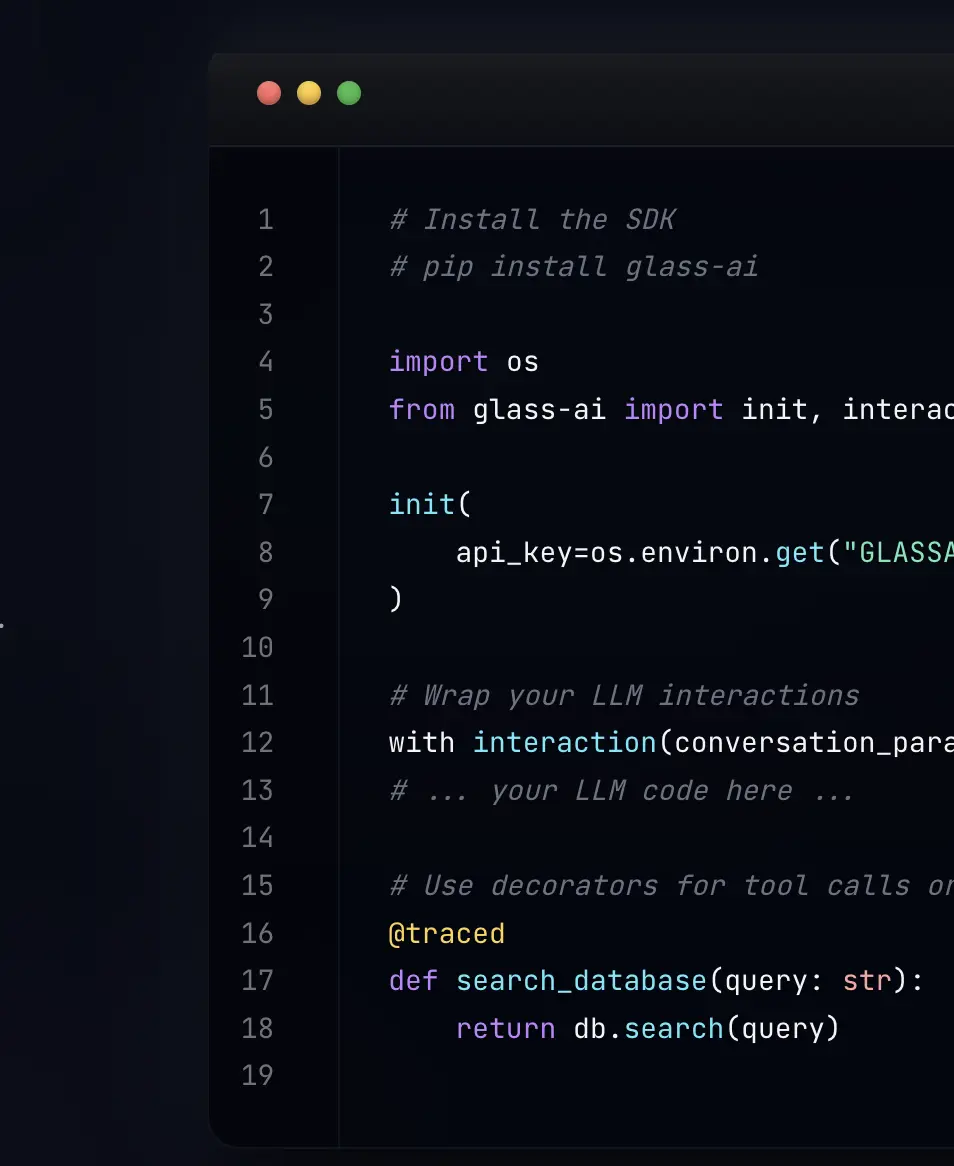954x1166 pixels.
Task: Click the 'return db.search(query)' line
Action: click(x=648, y=1028)
